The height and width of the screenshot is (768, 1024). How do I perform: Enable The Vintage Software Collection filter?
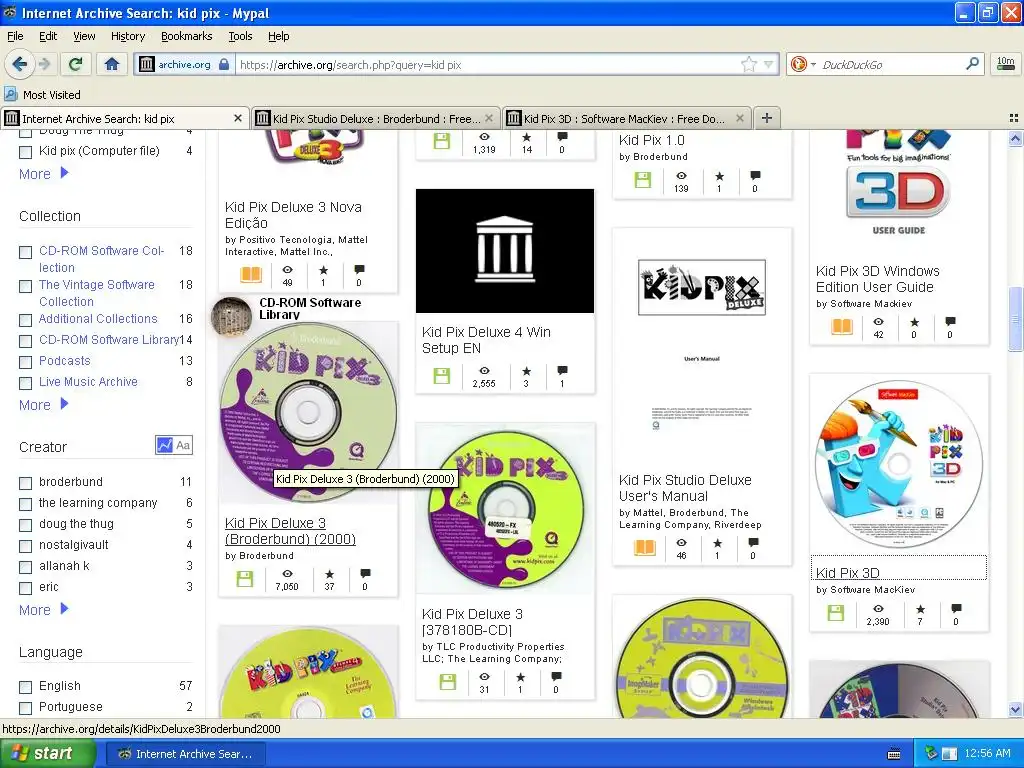(x=25, y=286)
